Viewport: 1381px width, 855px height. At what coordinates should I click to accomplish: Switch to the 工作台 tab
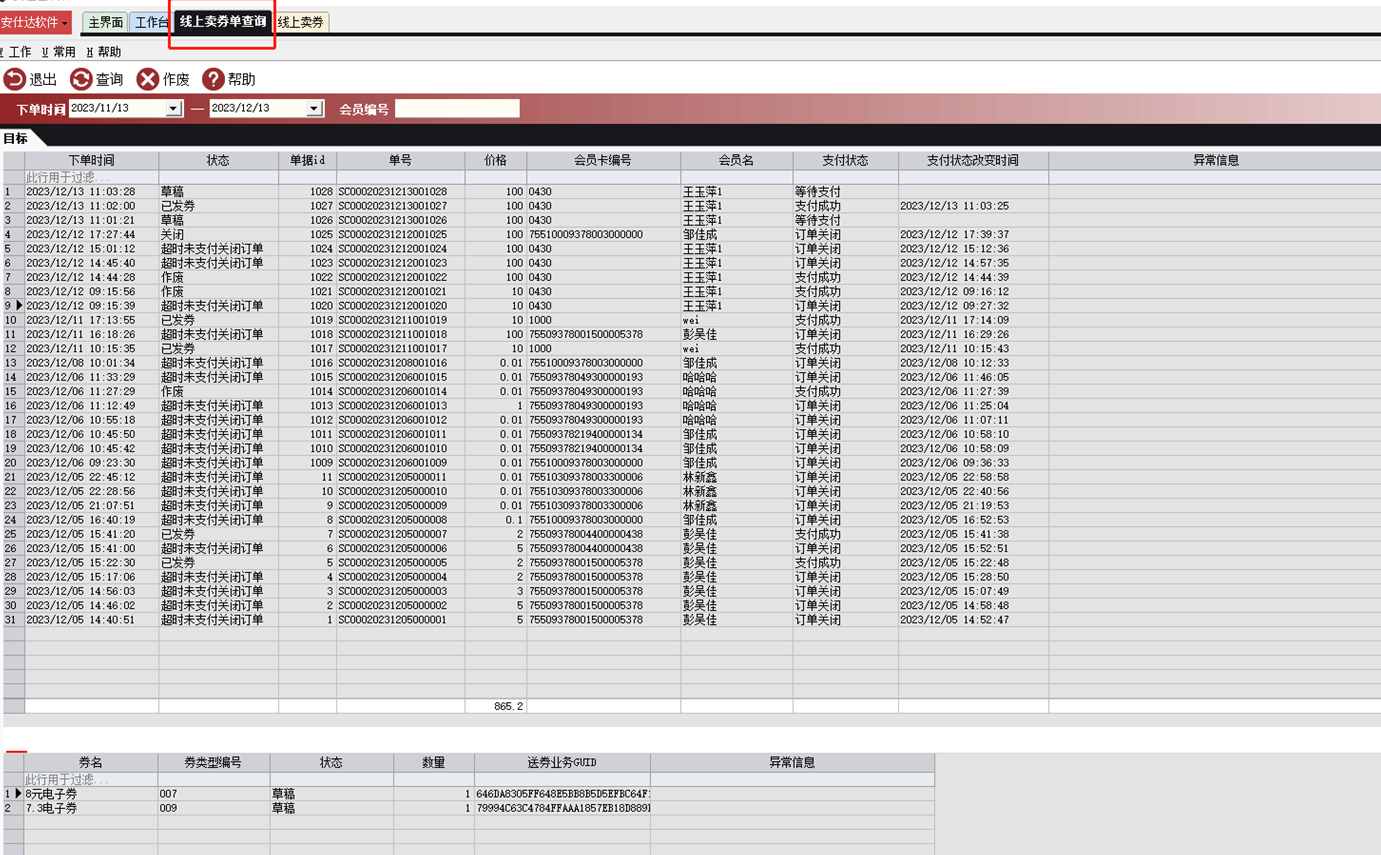click(x=151, y=22)
